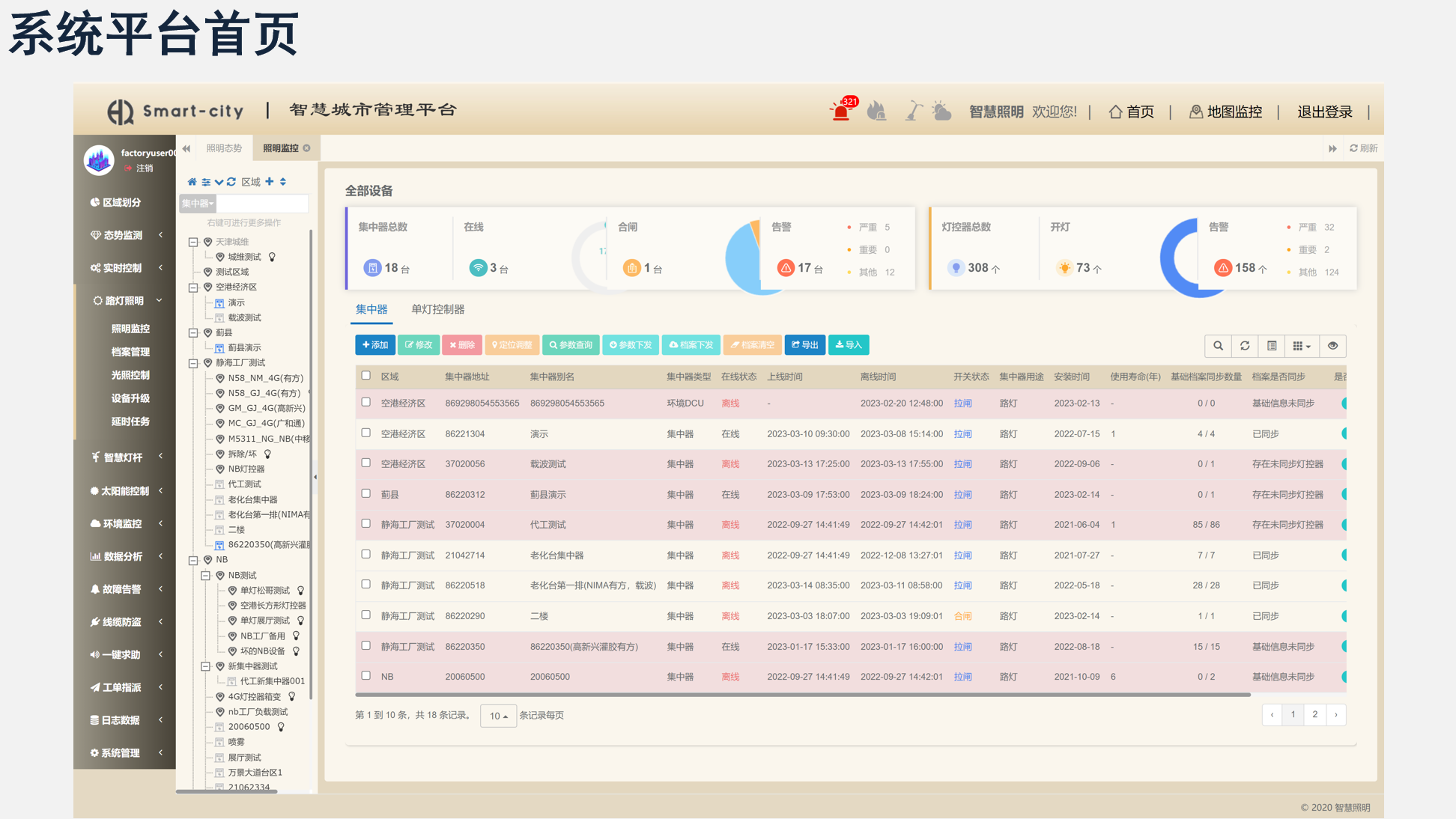Click the sort arrows icon beside 区域

283,181
